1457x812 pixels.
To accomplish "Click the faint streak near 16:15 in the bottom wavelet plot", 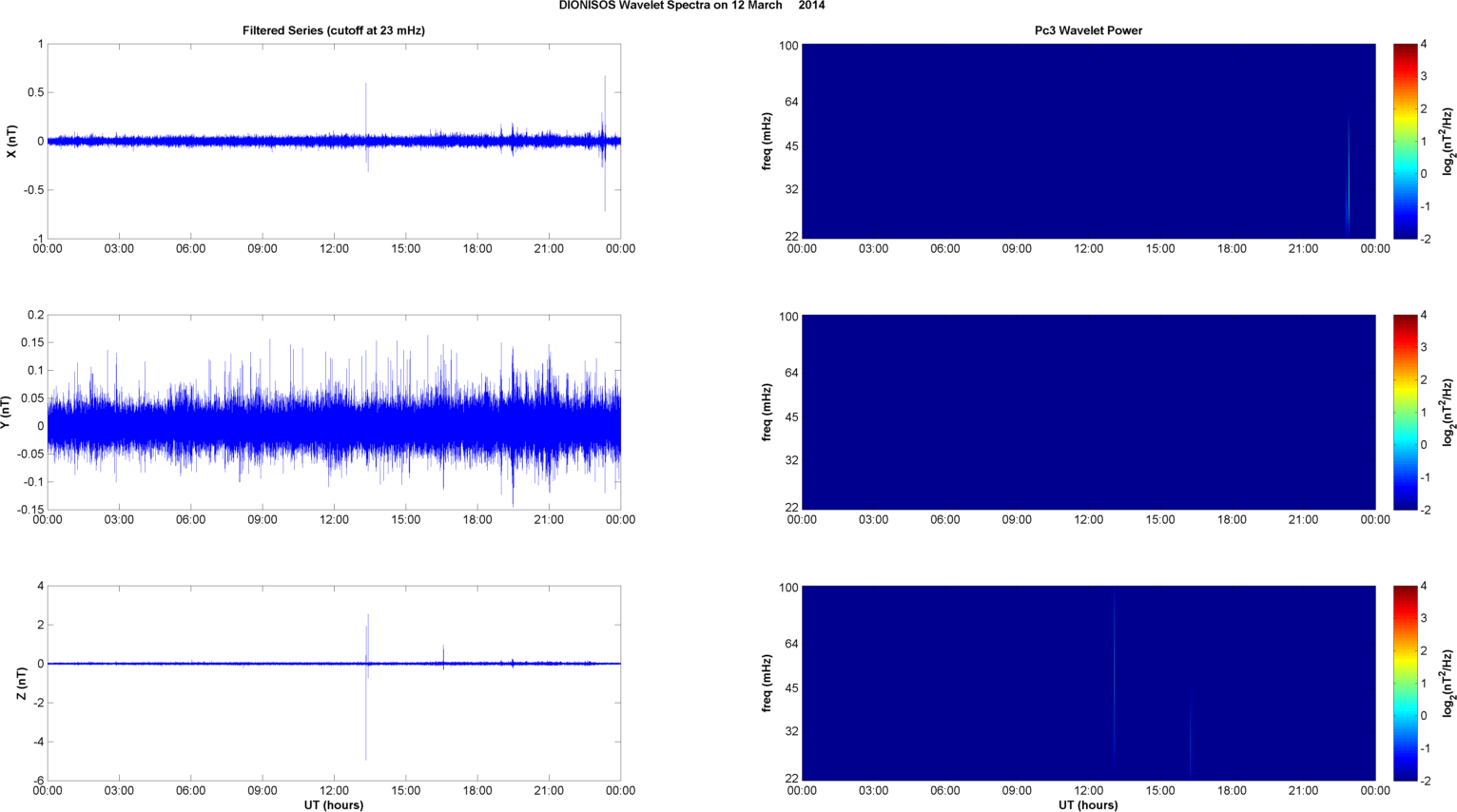I will pos(1190,740).
